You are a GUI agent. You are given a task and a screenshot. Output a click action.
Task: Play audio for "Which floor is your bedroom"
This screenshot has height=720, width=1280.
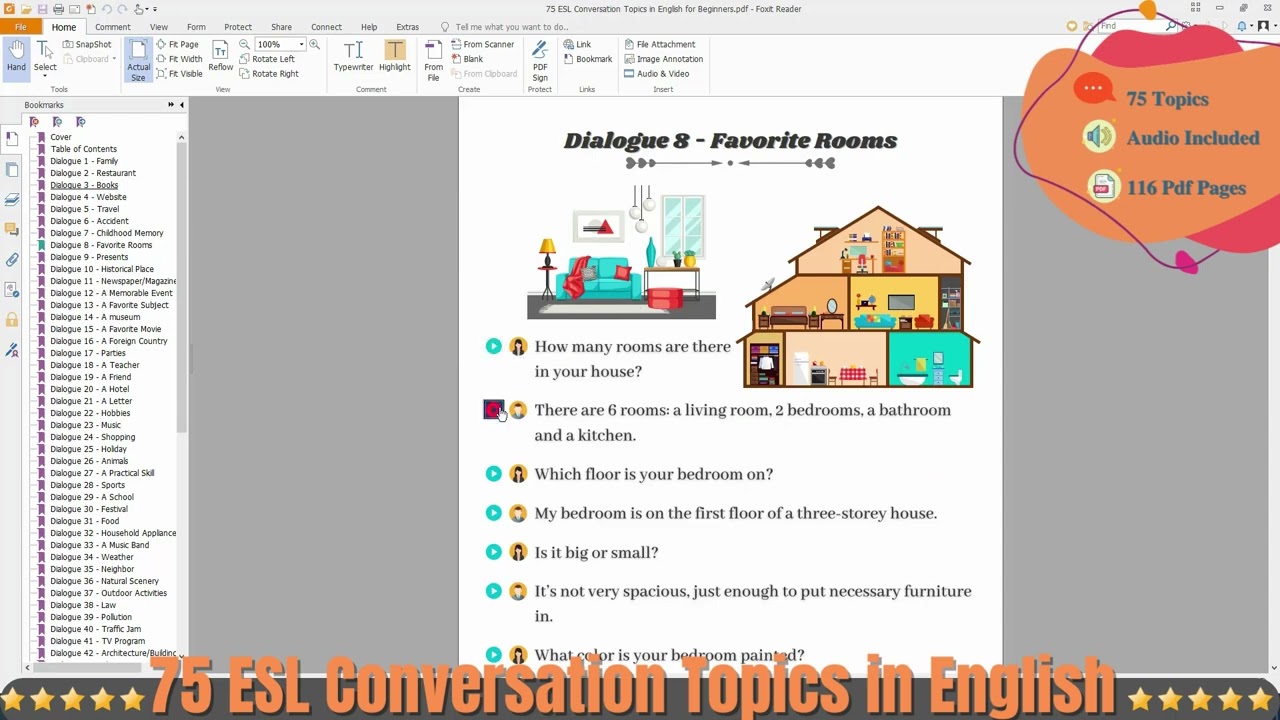point(493,474)
